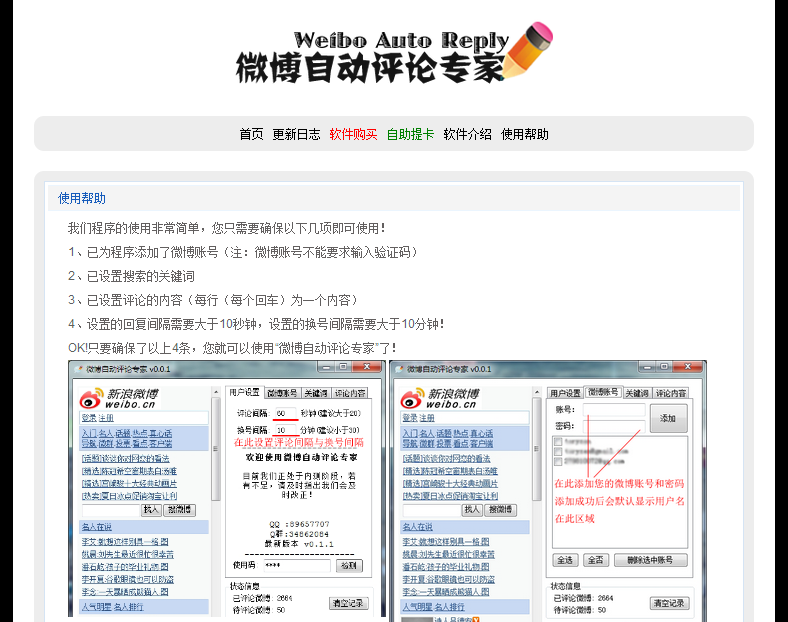Click the large 添加 button
Image resolution: width=788 pixels, height=622 pixels.
tap(668, 418)
